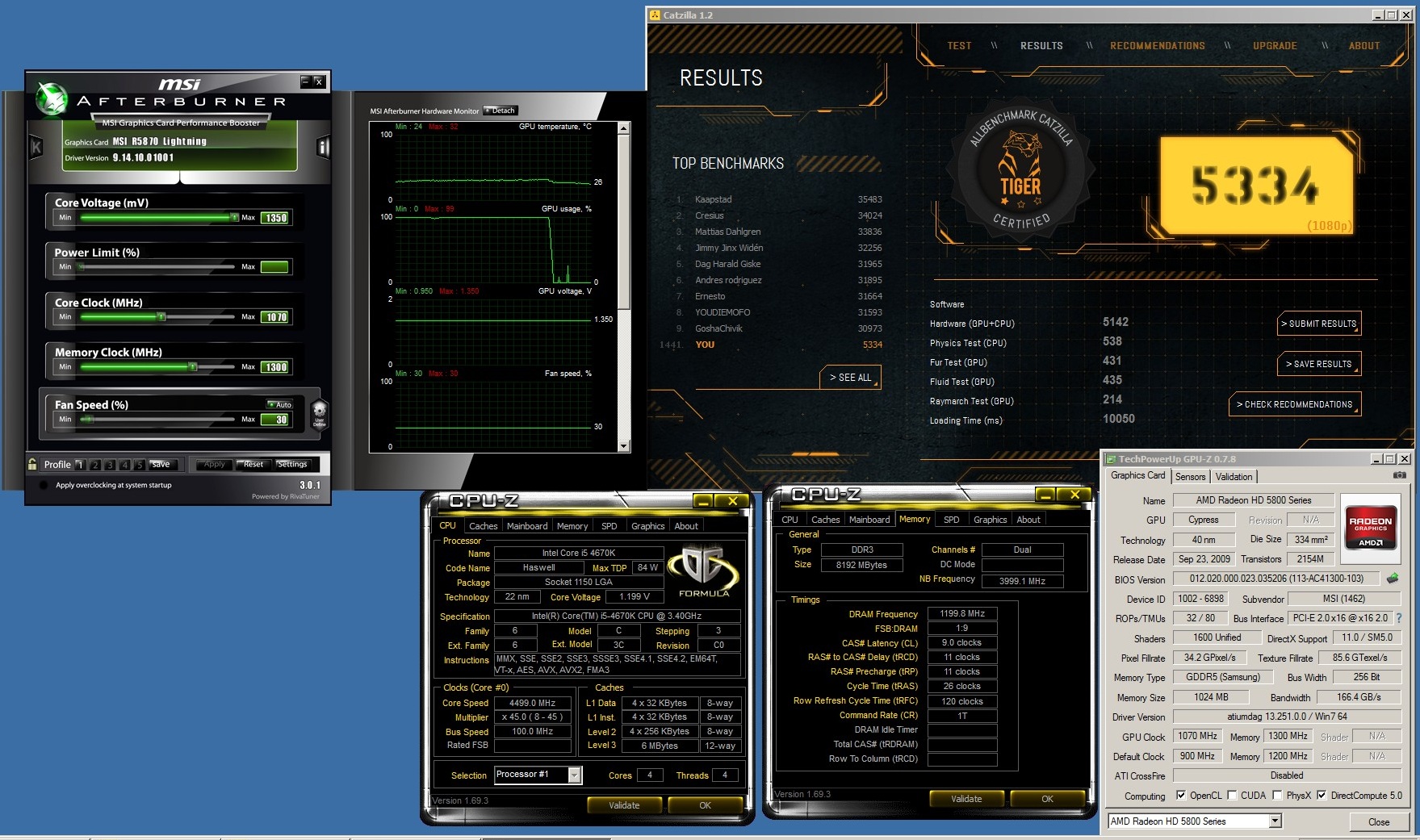Load Afterburner profile slot 3
The width and height of the screenshot is (1420, 840).
110,465
